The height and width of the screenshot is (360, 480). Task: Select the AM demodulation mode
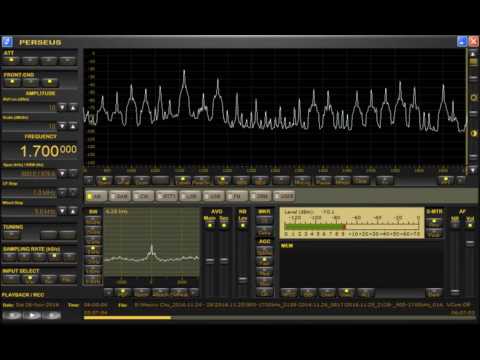[x=96, y=196]
